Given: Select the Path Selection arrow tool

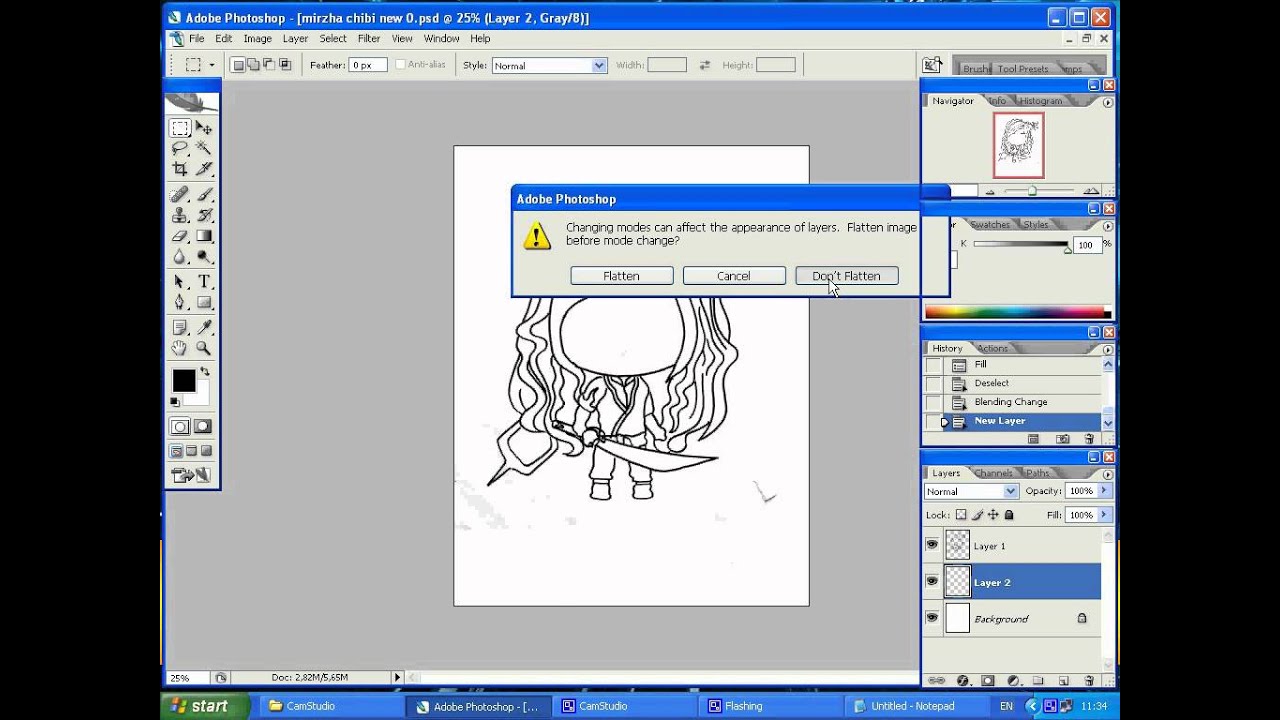Looking at the screenshot, I should point(180,282).
